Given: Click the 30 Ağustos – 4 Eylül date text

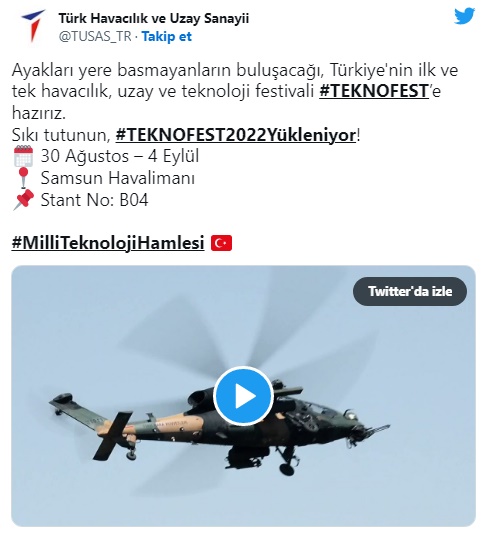Looking at the screenshot, I should click(120, 156).
